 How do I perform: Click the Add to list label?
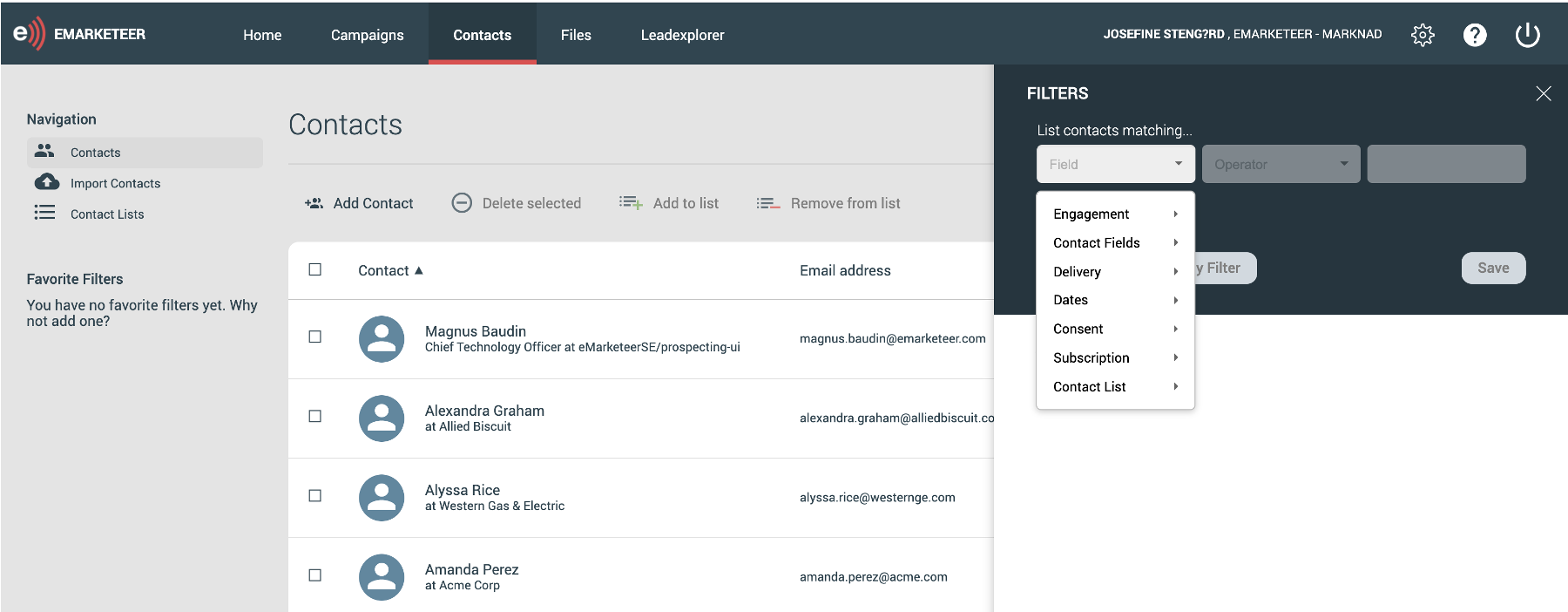click(x=686, y=203)
